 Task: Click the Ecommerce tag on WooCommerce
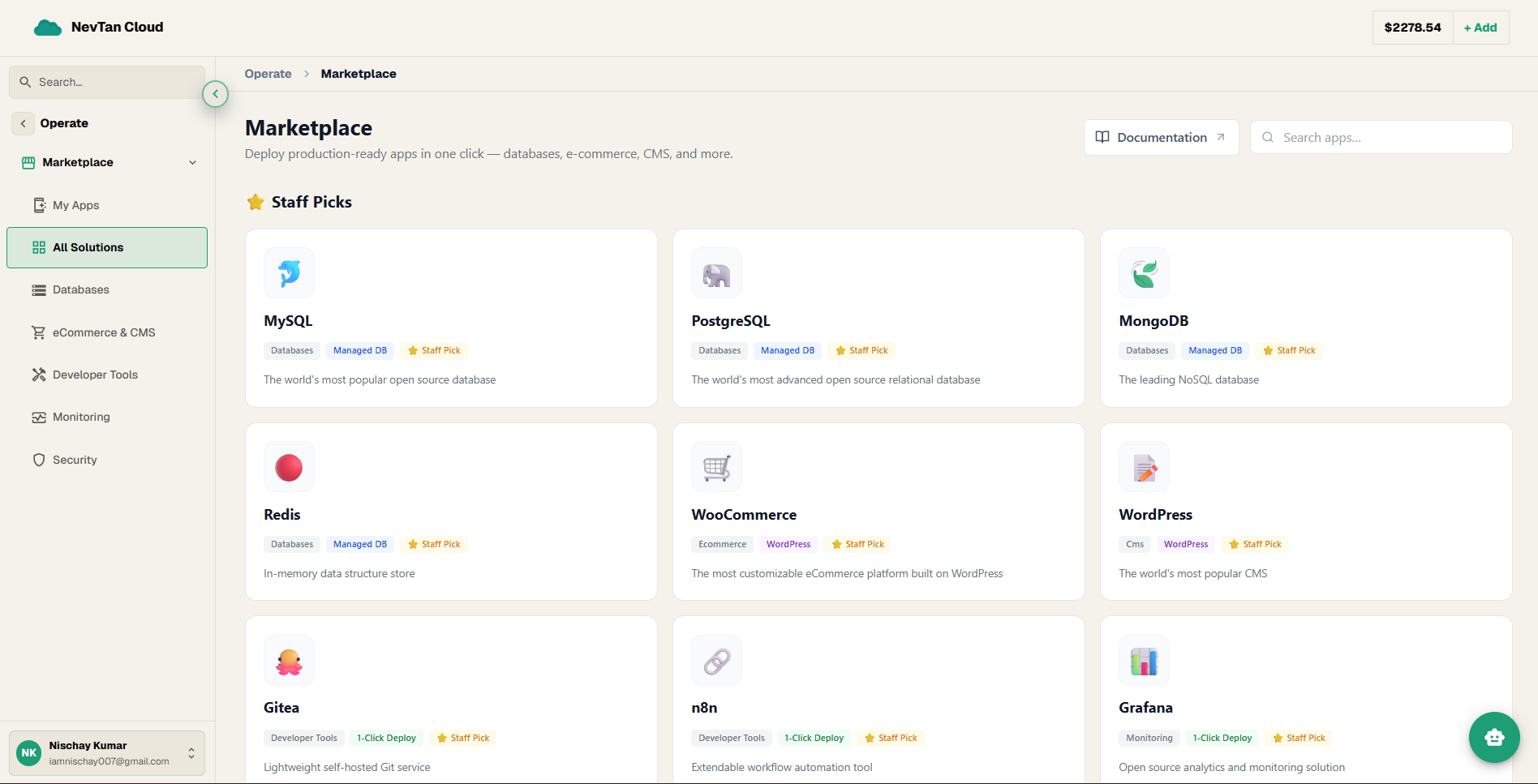(722, 544)
